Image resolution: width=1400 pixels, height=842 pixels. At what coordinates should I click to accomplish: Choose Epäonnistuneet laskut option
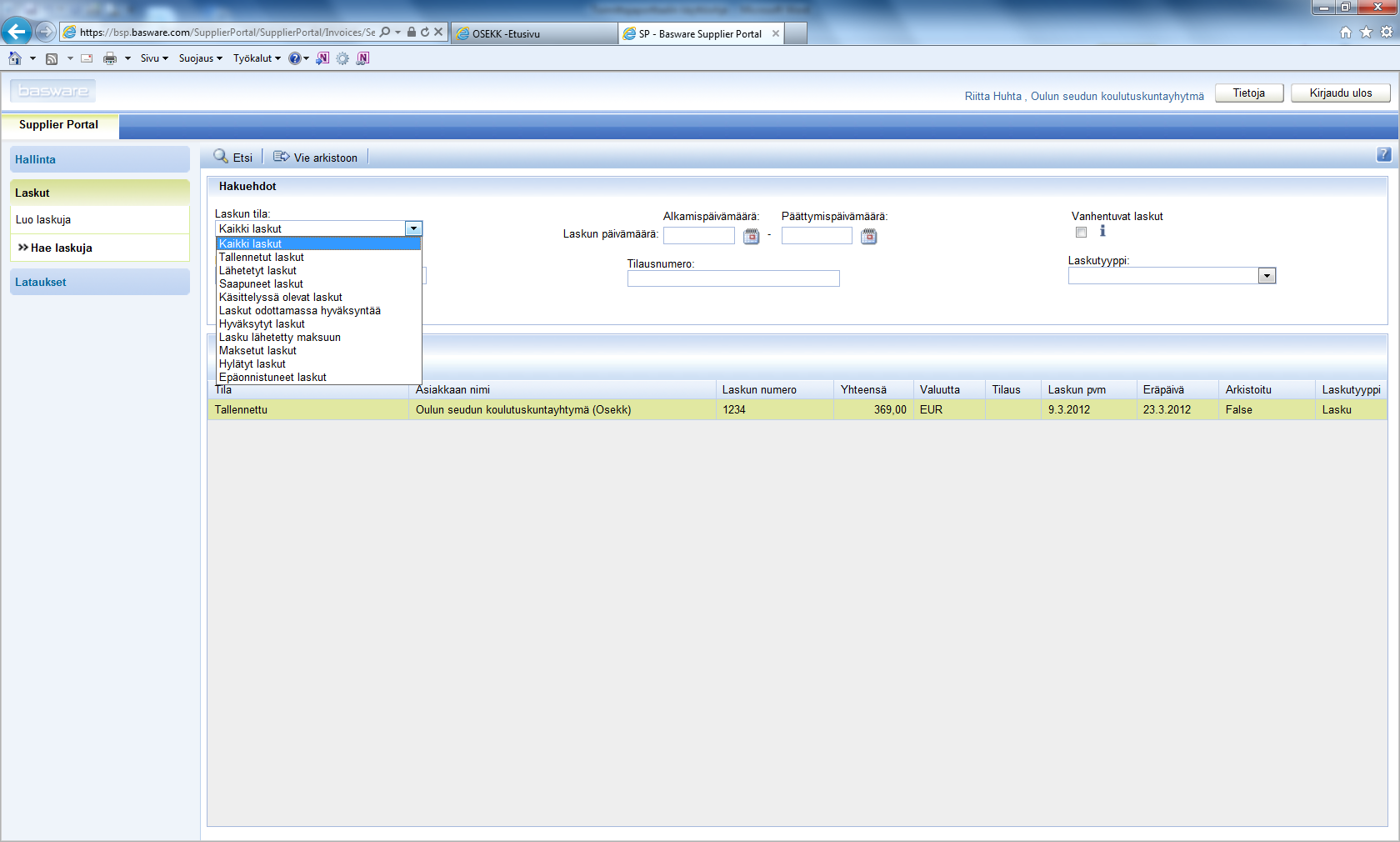click(318, 377)
